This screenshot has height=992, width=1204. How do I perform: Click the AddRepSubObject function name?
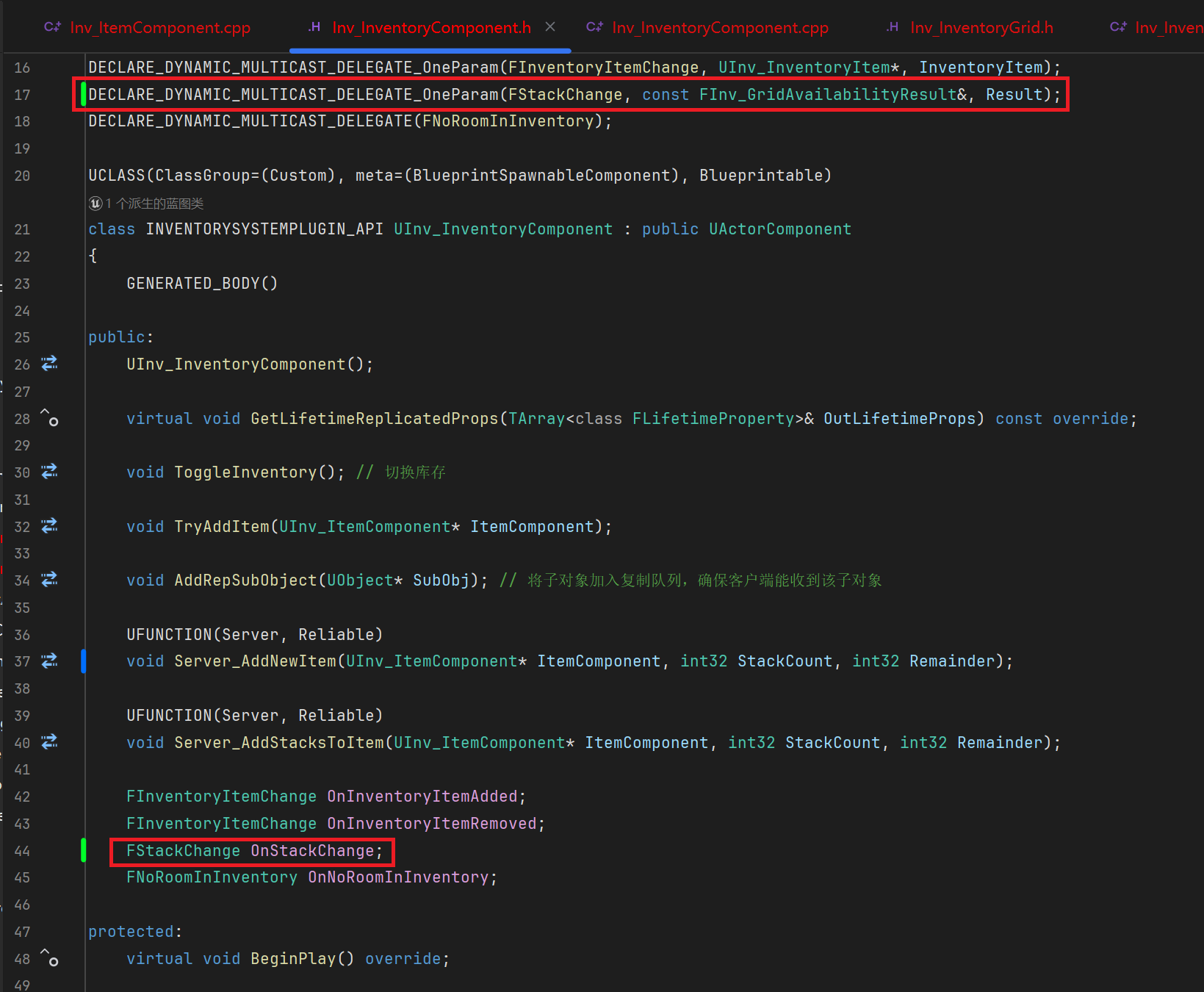(245, 581)
